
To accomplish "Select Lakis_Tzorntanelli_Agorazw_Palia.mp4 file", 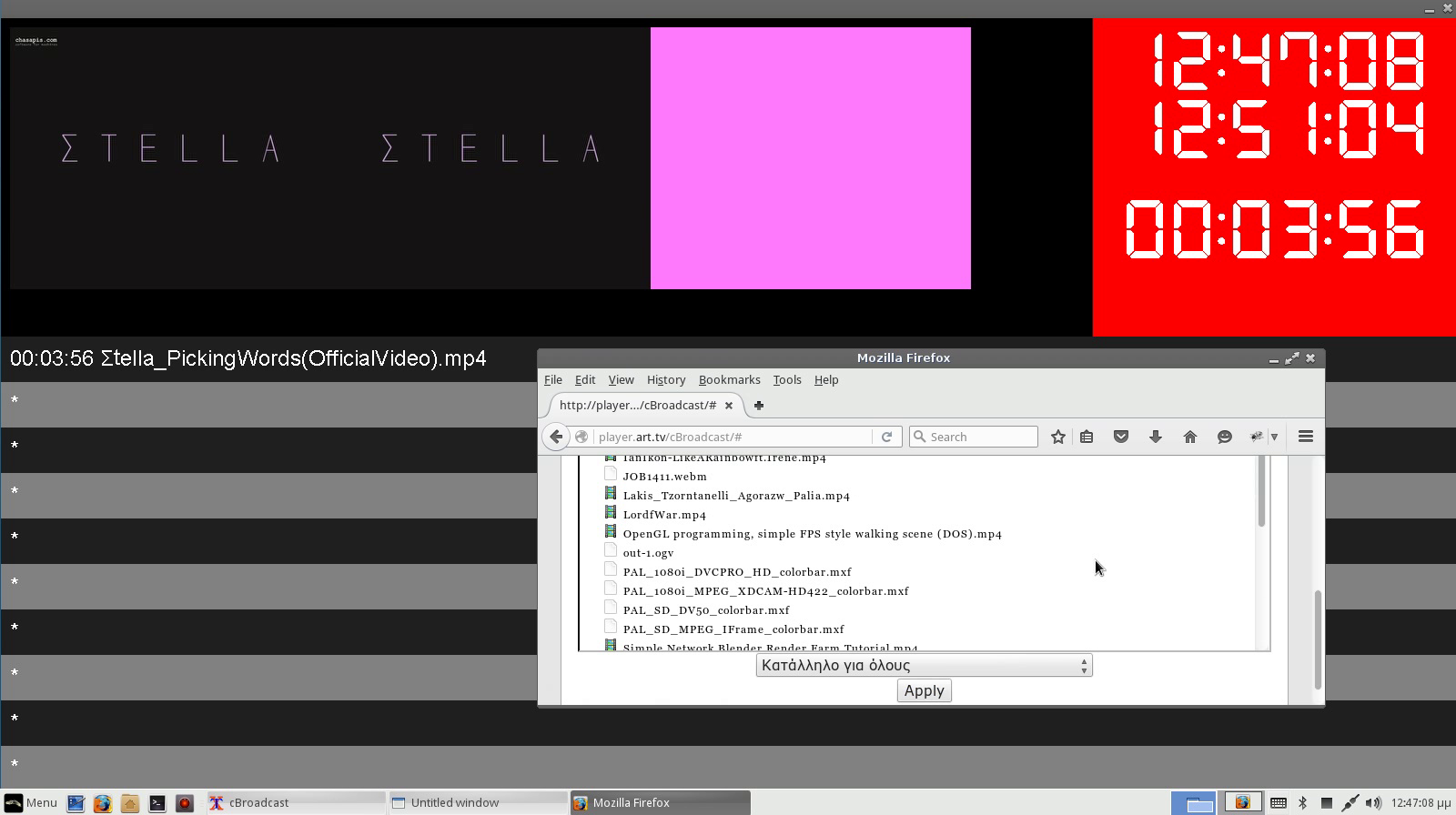I will [736, 496].
